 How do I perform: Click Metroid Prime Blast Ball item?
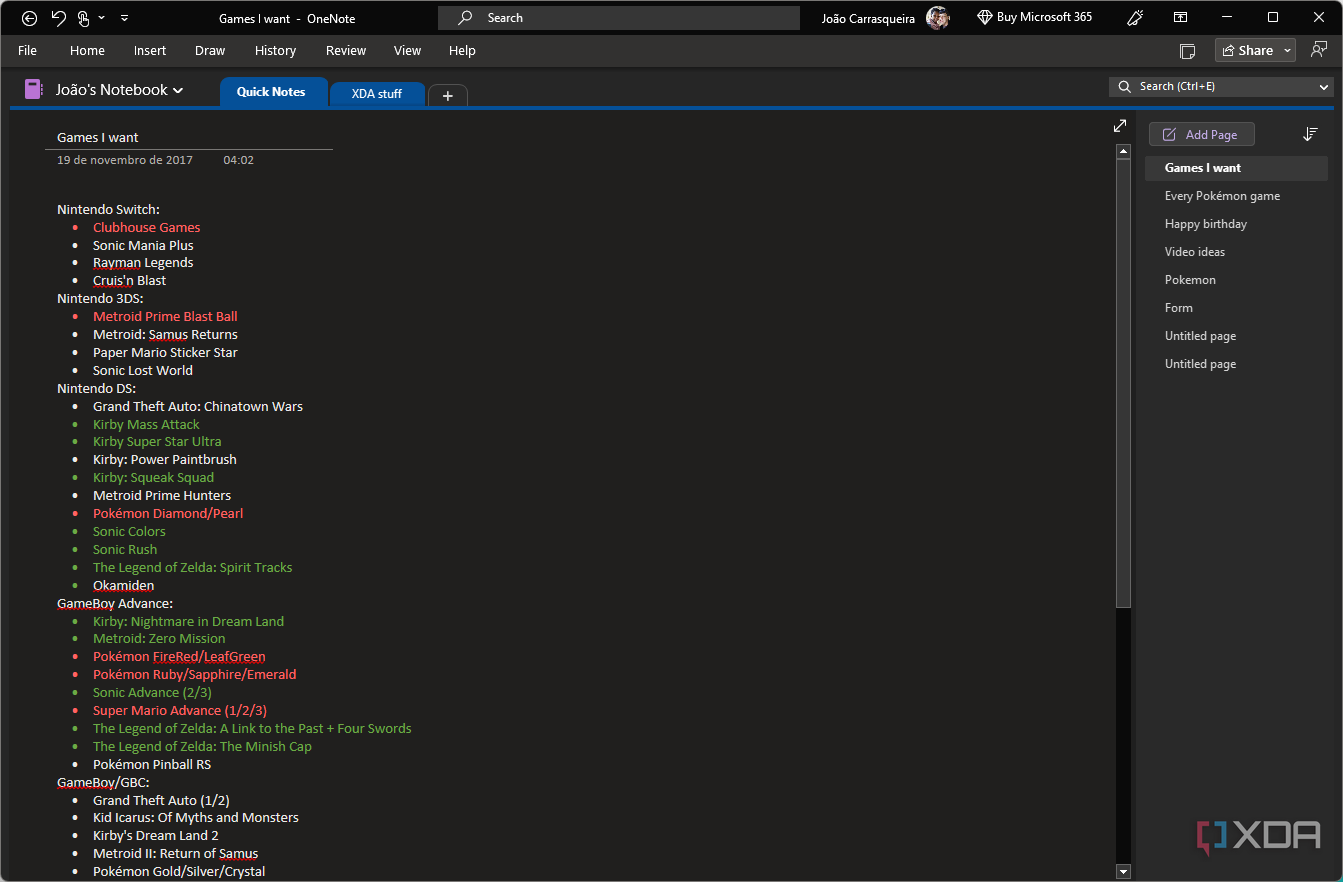pos(165,316)
